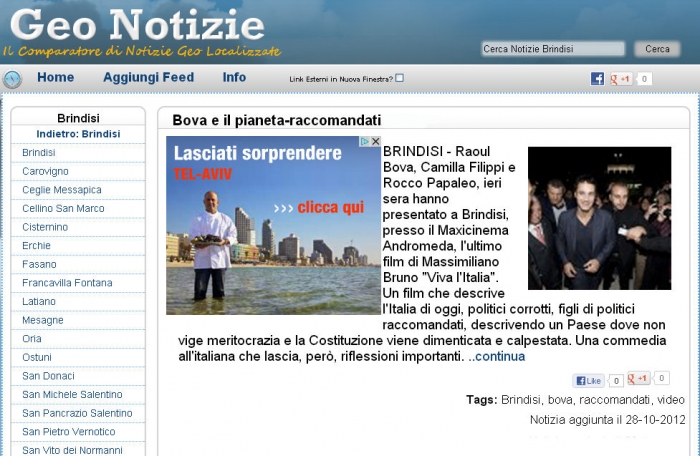Select San Pietro Vernotico in the sidebar
700x456 pixels.
[69, 432]
